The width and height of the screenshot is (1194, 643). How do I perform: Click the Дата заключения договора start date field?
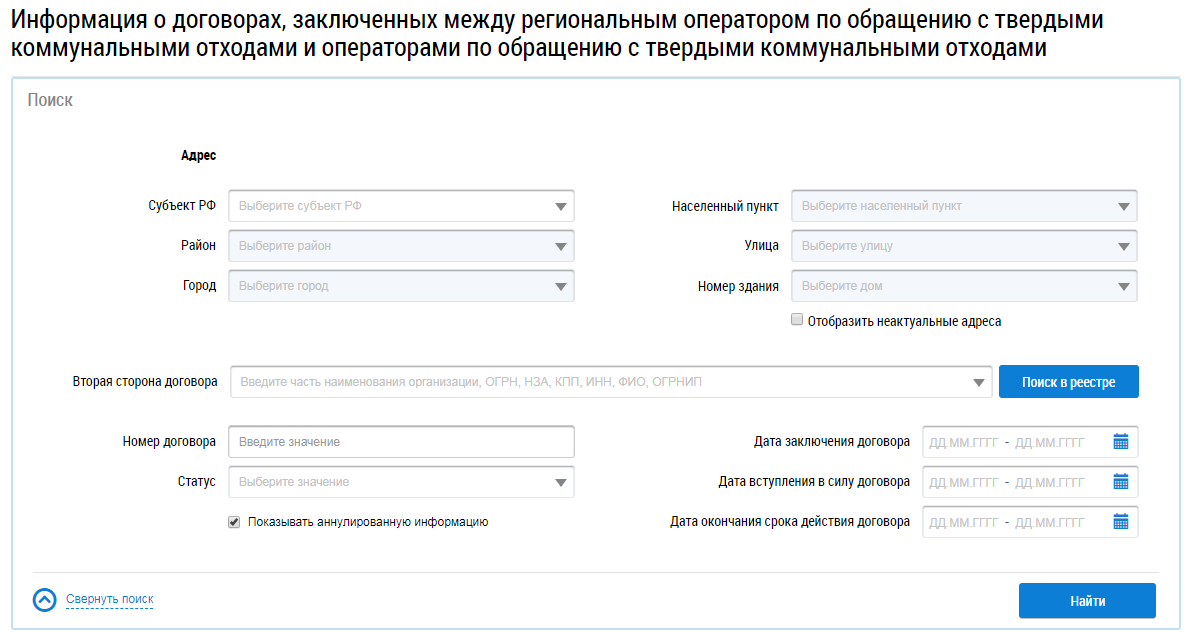pyautogui.click(x=963, y=442)
